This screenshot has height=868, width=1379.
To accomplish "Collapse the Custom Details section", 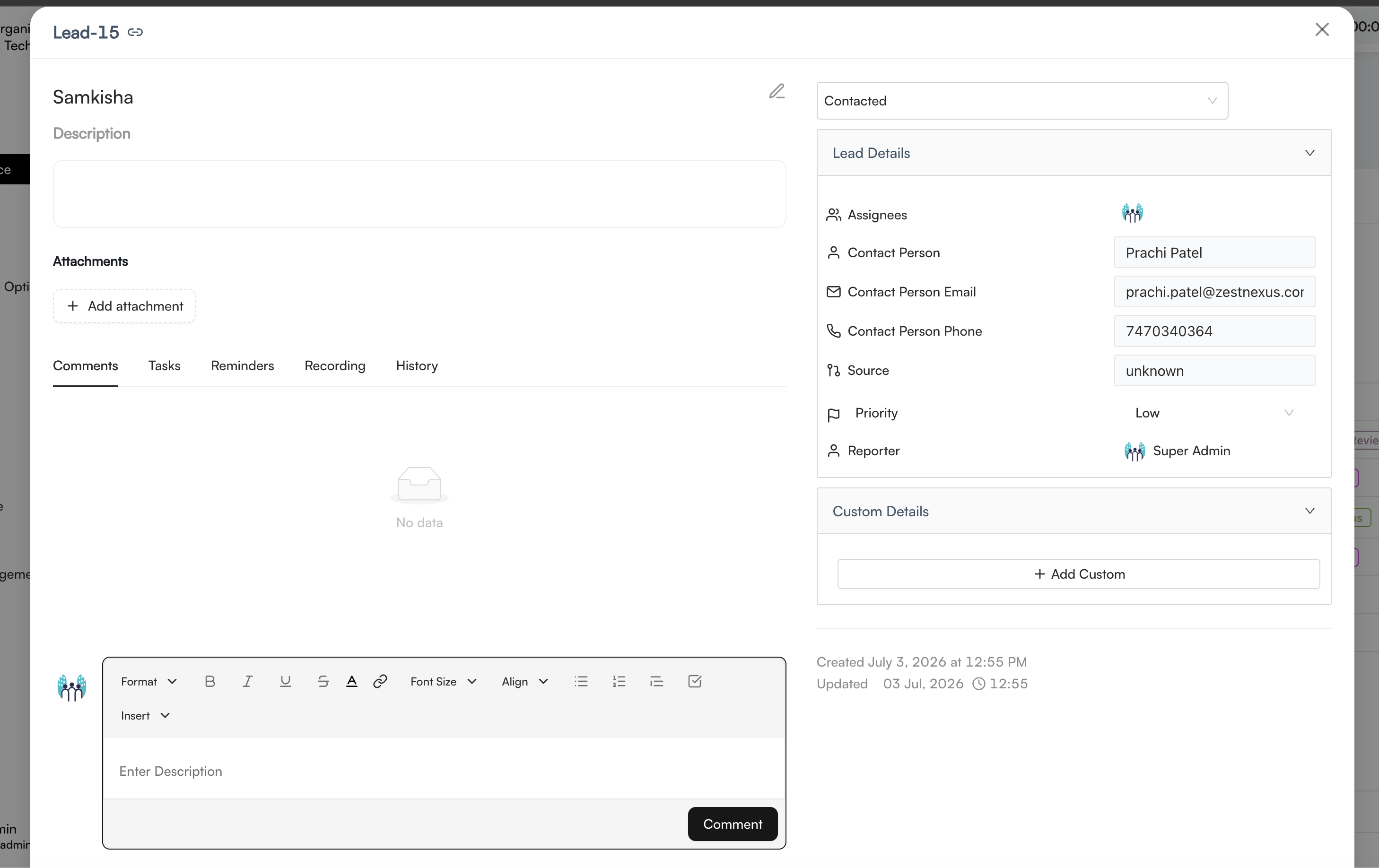I will coord(1074,511).
